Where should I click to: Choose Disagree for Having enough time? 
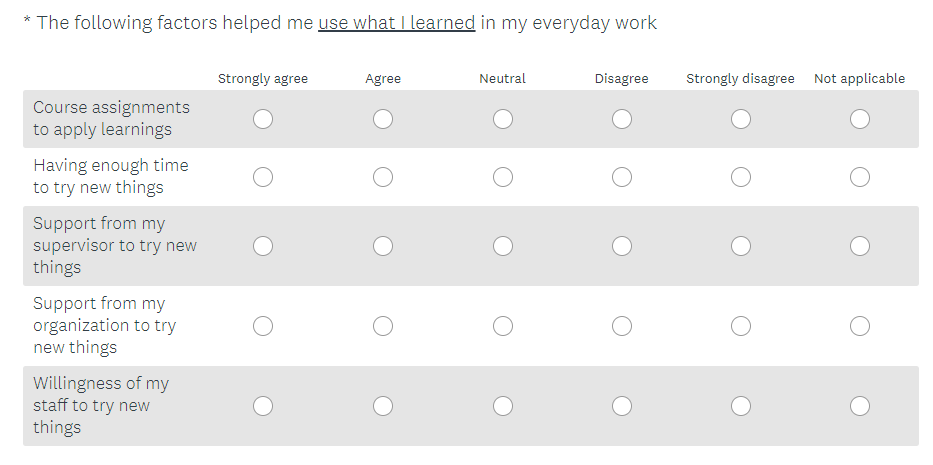622,177
